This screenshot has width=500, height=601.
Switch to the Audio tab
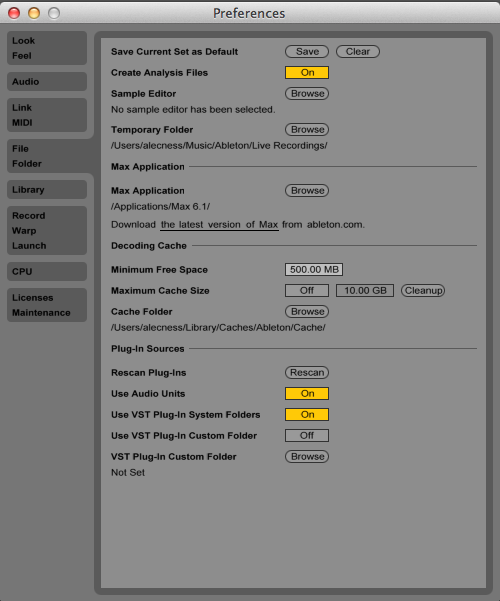47,82
